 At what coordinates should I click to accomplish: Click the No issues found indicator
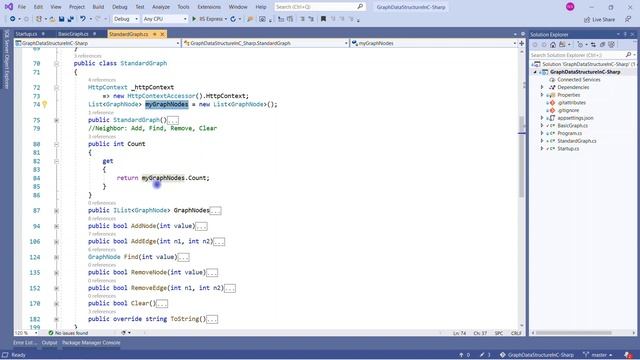[x=68, y=333]
